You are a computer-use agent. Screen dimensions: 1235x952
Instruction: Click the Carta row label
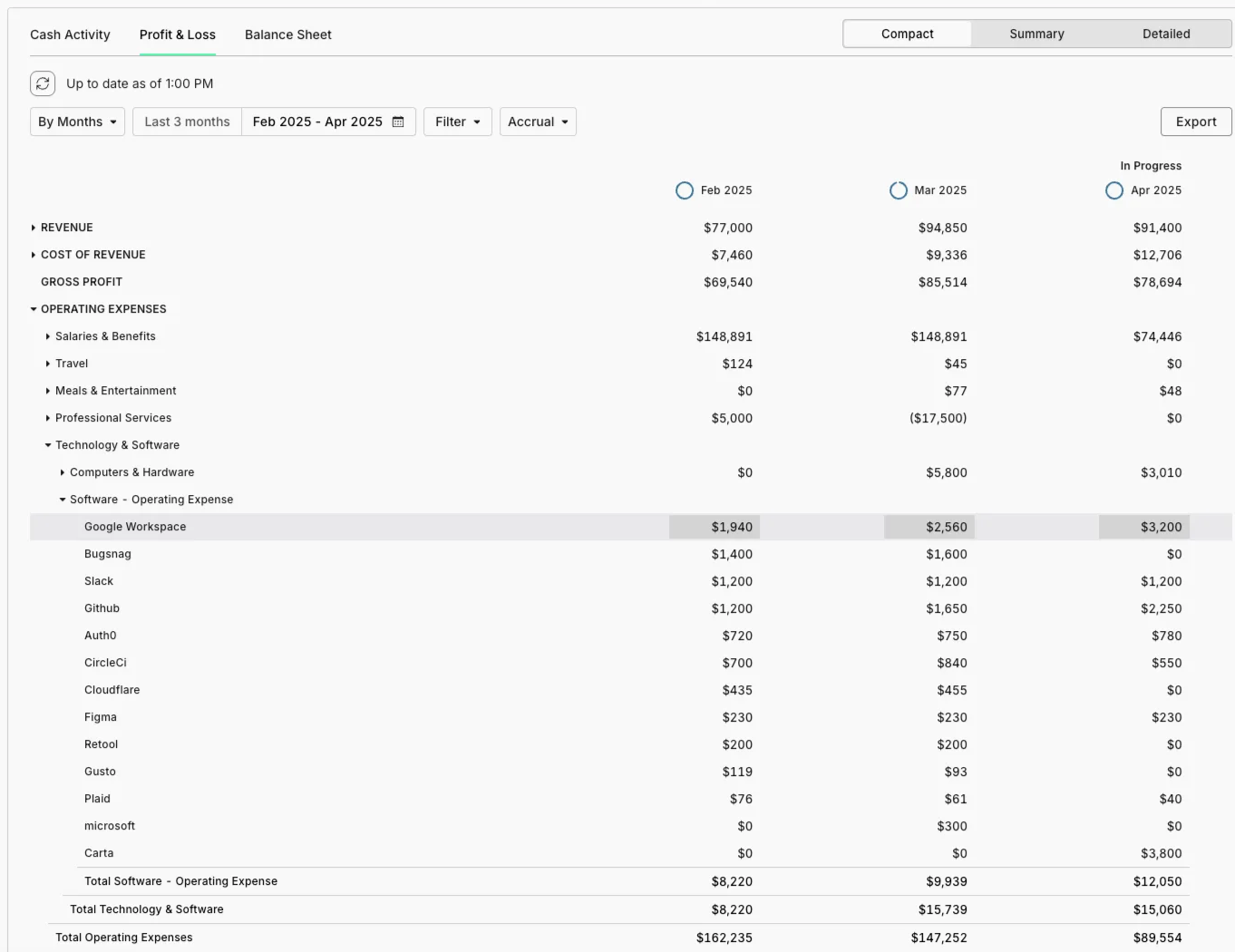[x=99, y=853]
